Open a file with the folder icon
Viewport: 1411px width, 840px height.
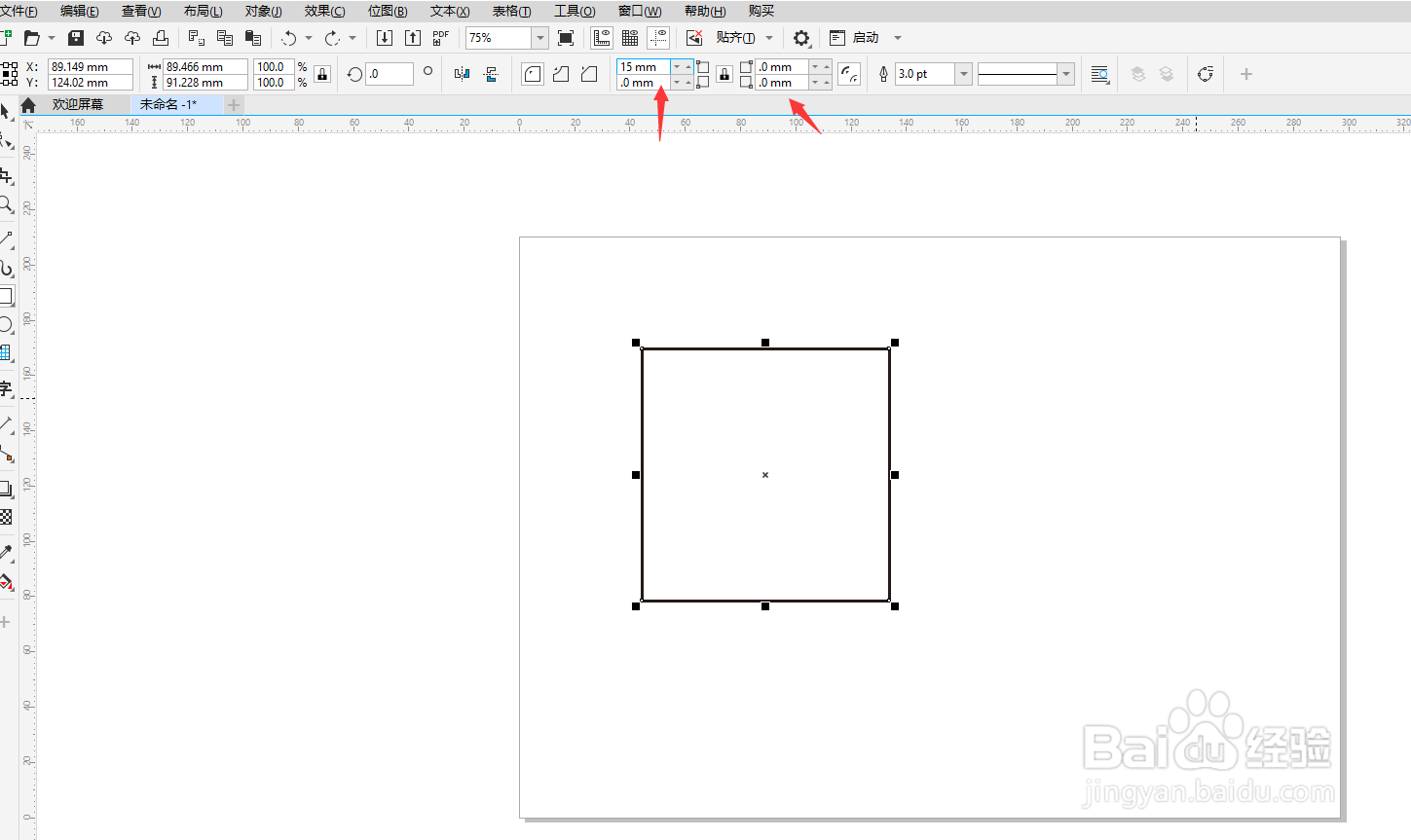pyautogui.click(x=32, y=38)
